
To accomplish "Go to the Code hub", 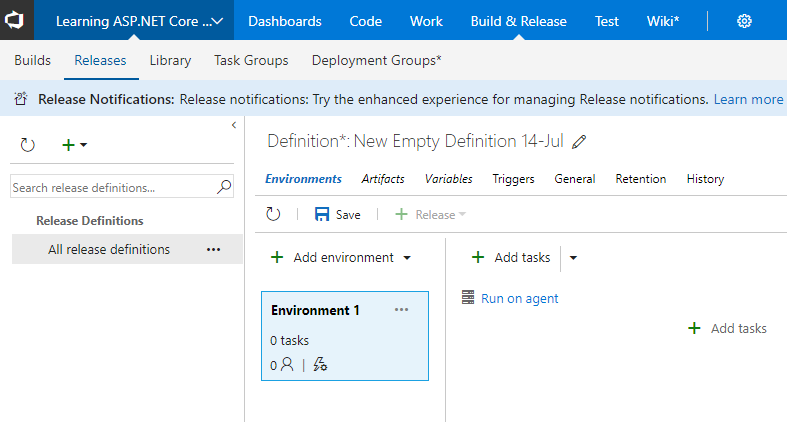I will click(365, 21).
